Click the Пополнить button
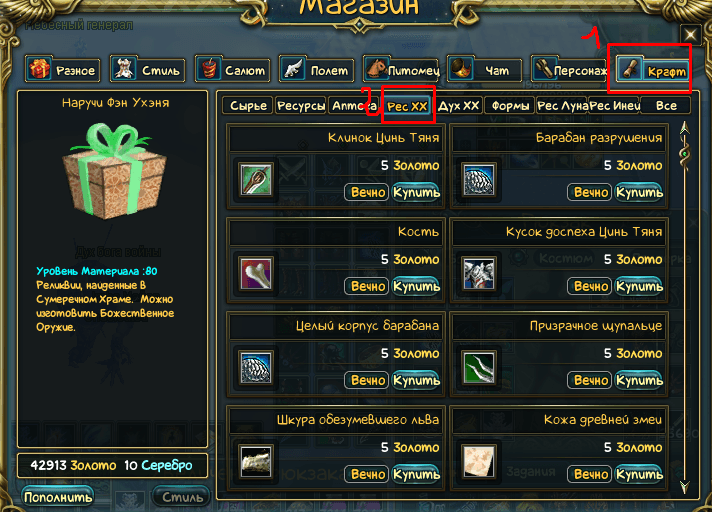 coord(58,497)
